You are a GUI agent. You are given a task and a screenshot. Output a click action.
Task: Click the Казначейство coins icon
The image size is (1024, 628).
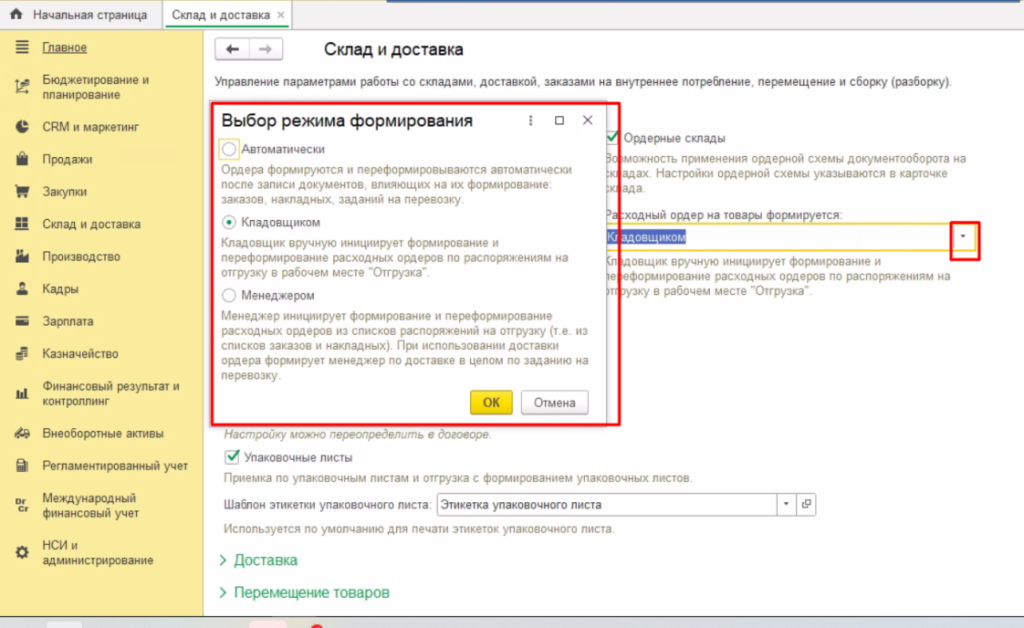[21, 353]
